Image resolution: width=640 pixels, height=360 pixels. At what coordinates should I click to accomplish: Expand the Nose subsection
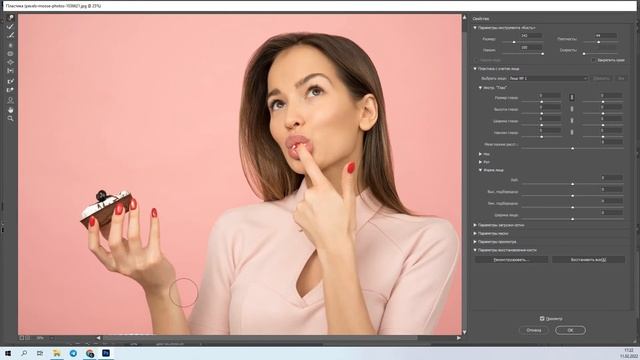(x=480, y=154)
